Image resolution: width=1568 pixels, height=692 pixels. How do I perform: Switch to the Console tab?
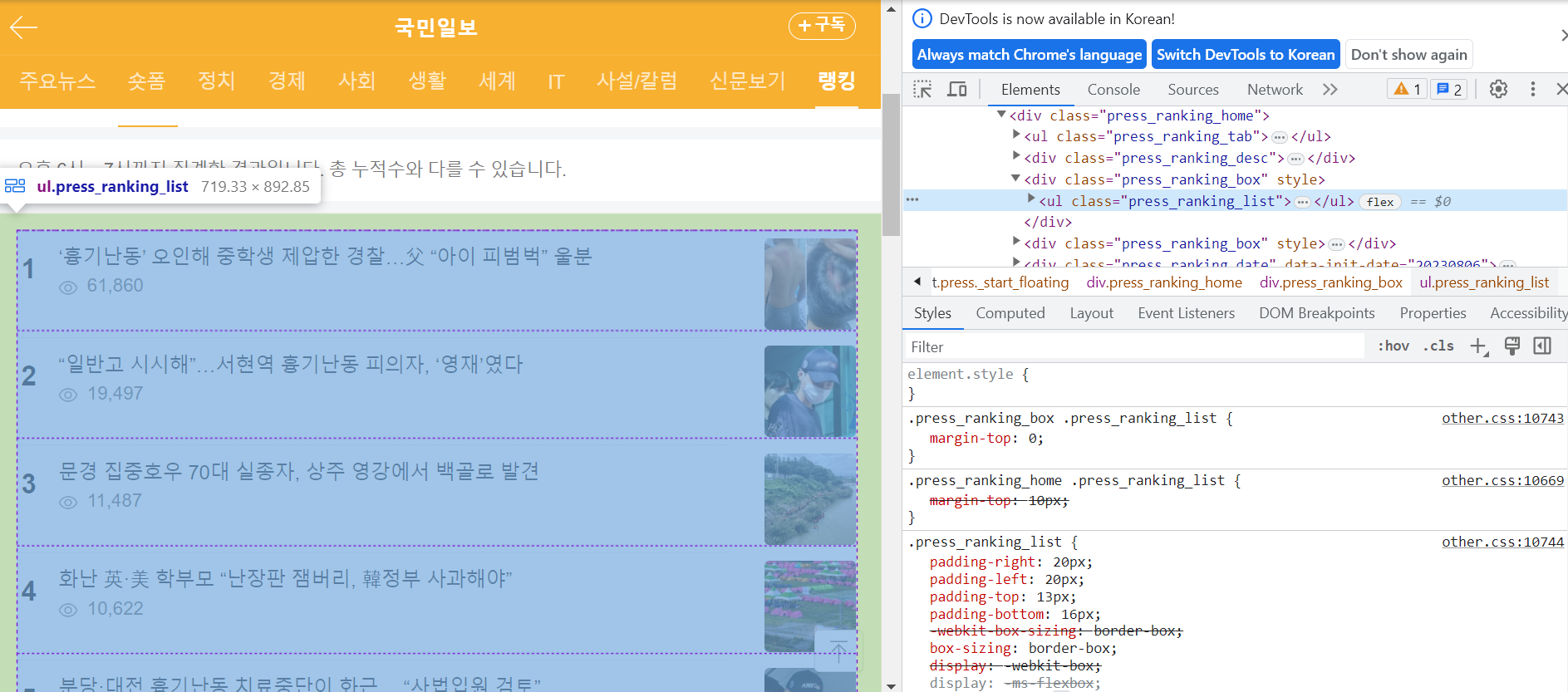click(1113, 90)
